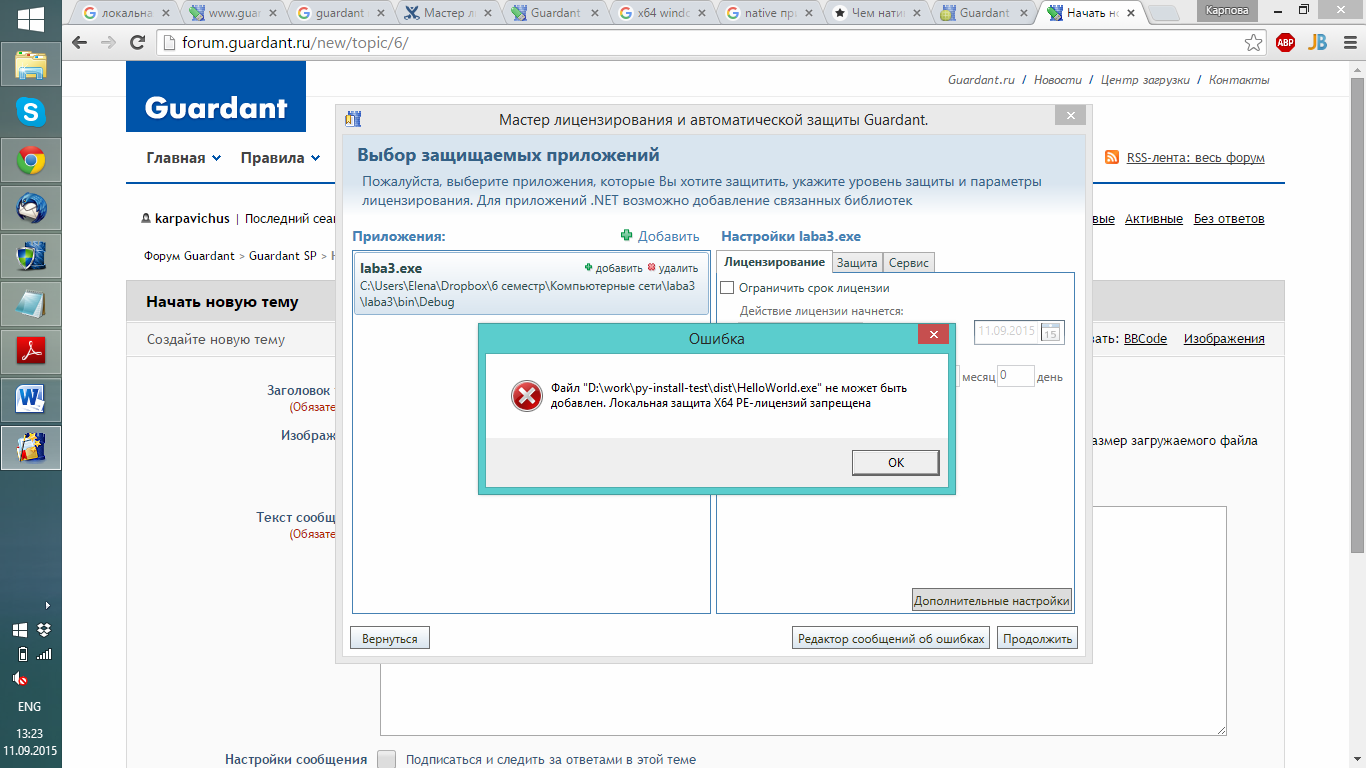The width and height of the screenshot is (1366, 768).
Task: Click the RSS feed orange icon
Action: (1112, 158)
